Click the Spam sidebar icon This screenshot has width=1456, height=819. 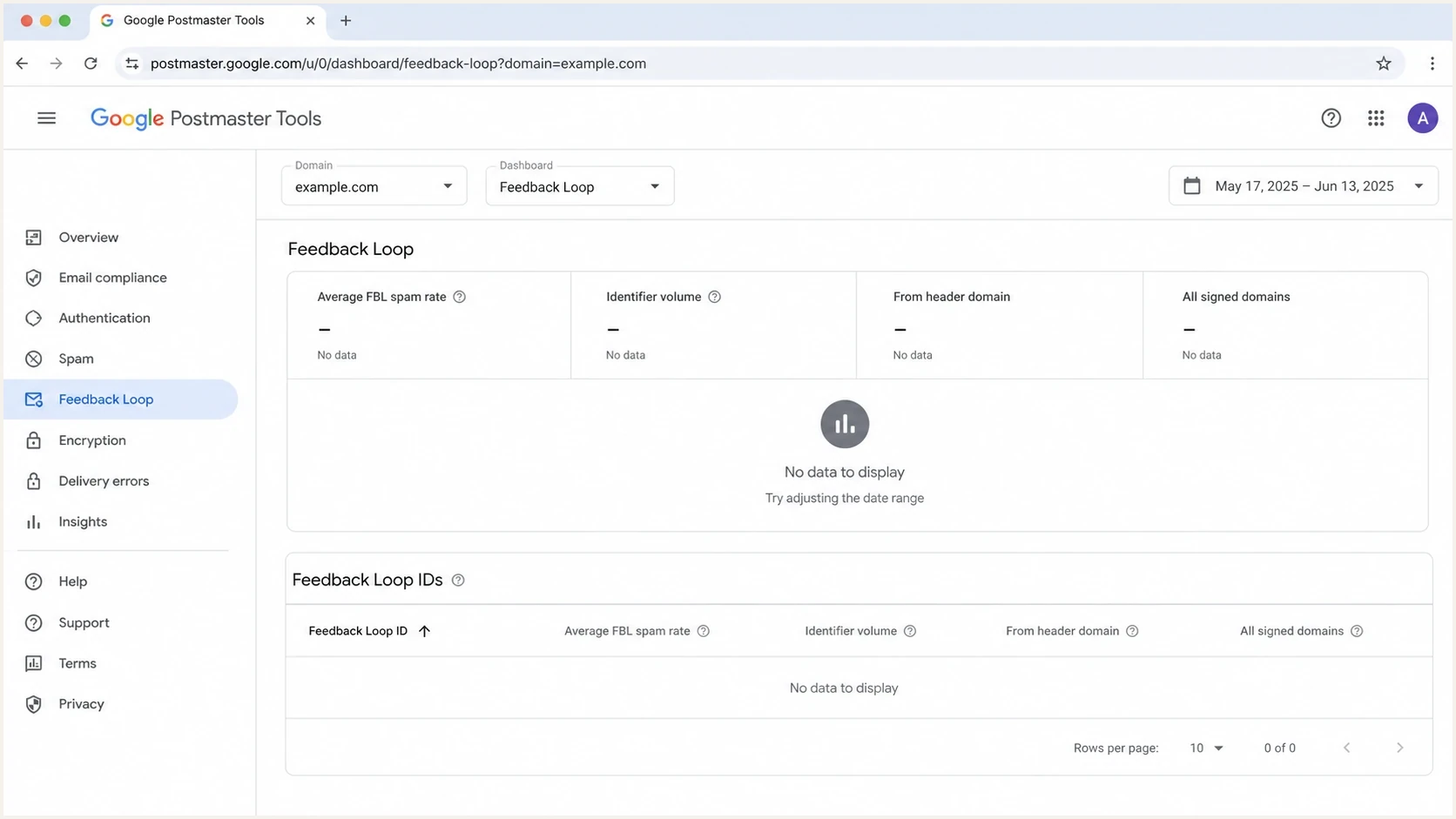coord(34,359)
